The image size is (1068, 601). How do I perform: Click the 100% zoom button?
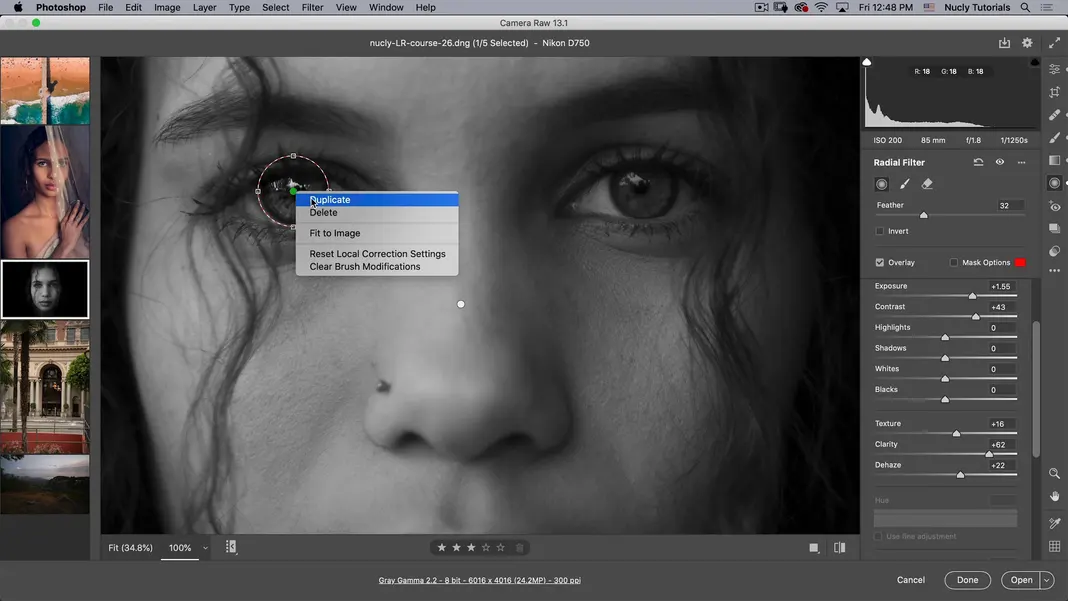point(180,548)
